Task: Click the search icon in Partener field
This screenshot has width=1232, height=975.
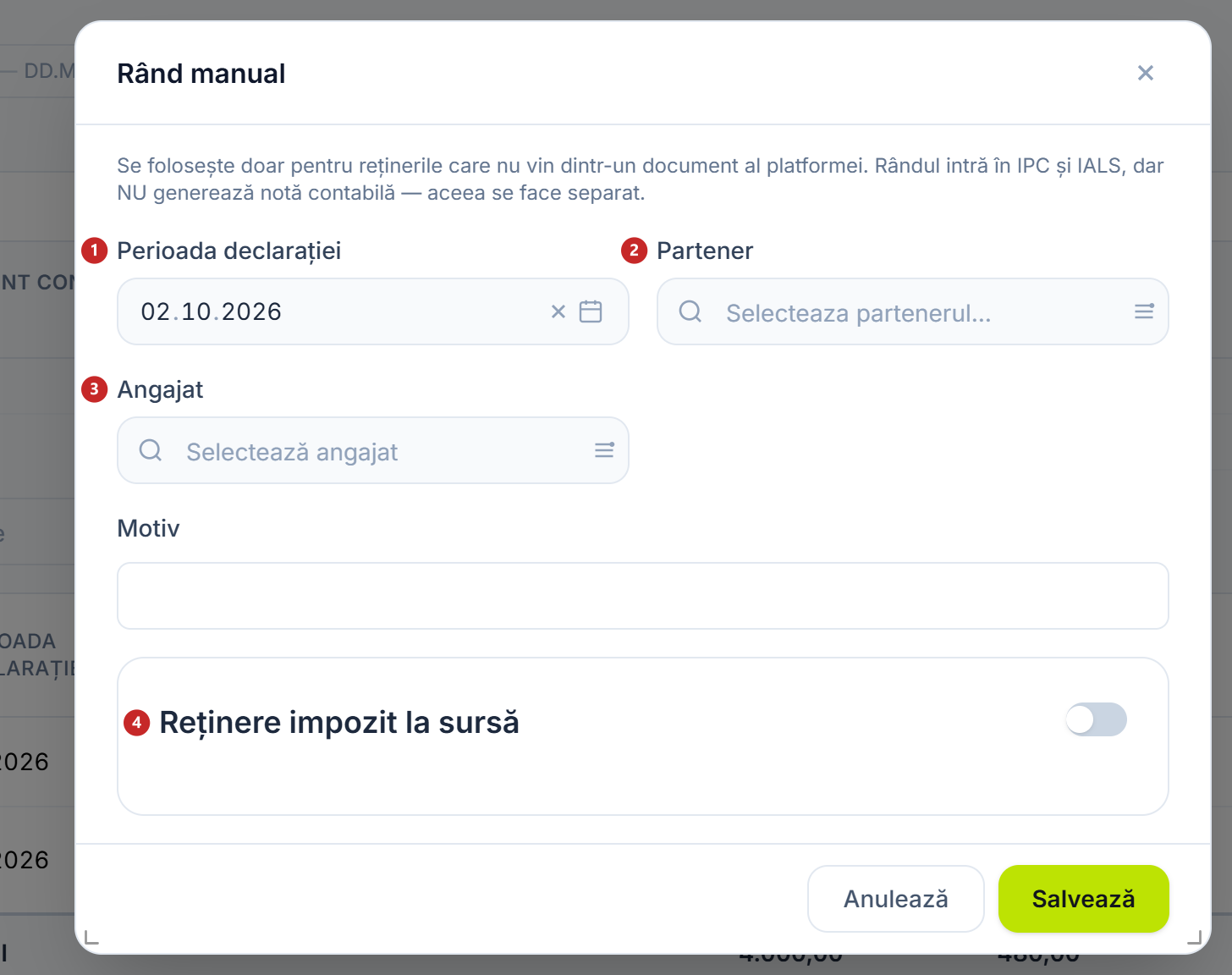Action: pos(690,311)
